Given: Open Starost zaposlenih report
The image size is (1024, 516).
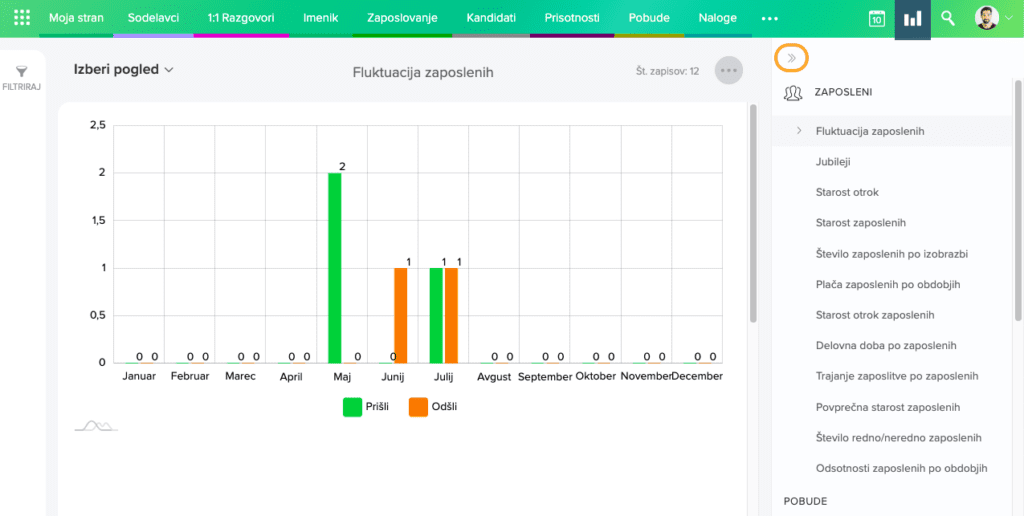Looking at the screenshot, I should (x=860, y=223).
